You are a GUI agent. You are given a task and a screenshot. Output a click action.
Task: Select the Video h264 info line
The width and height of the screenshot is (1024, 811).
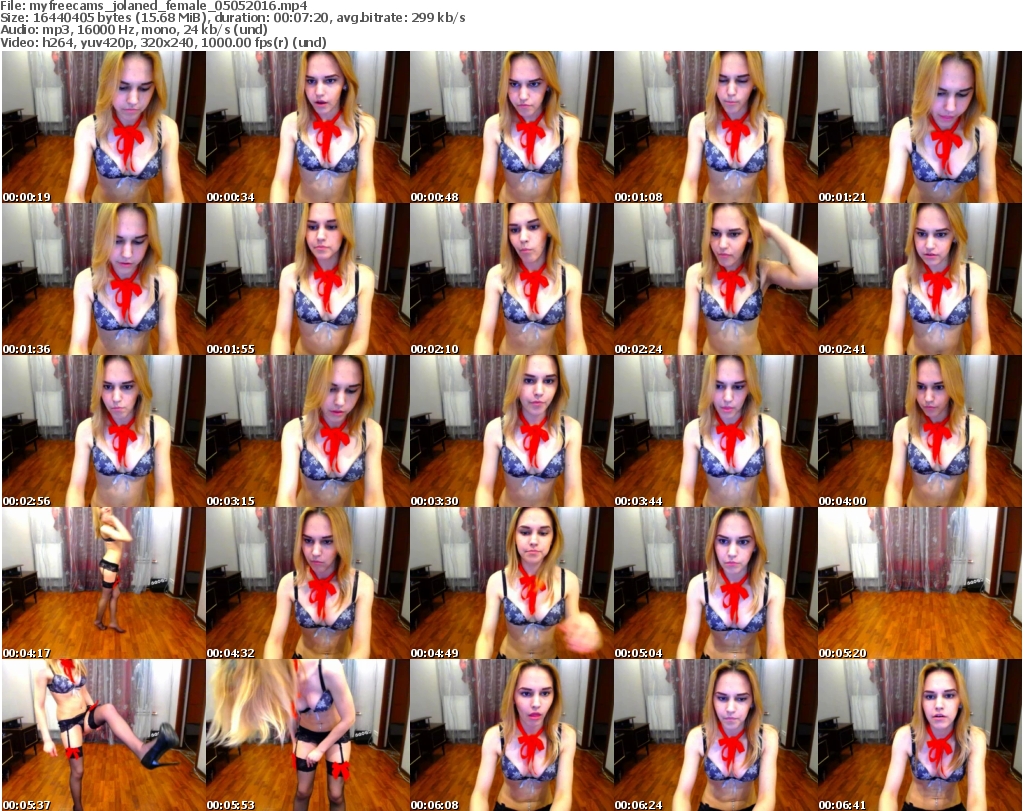pos(163,42)
